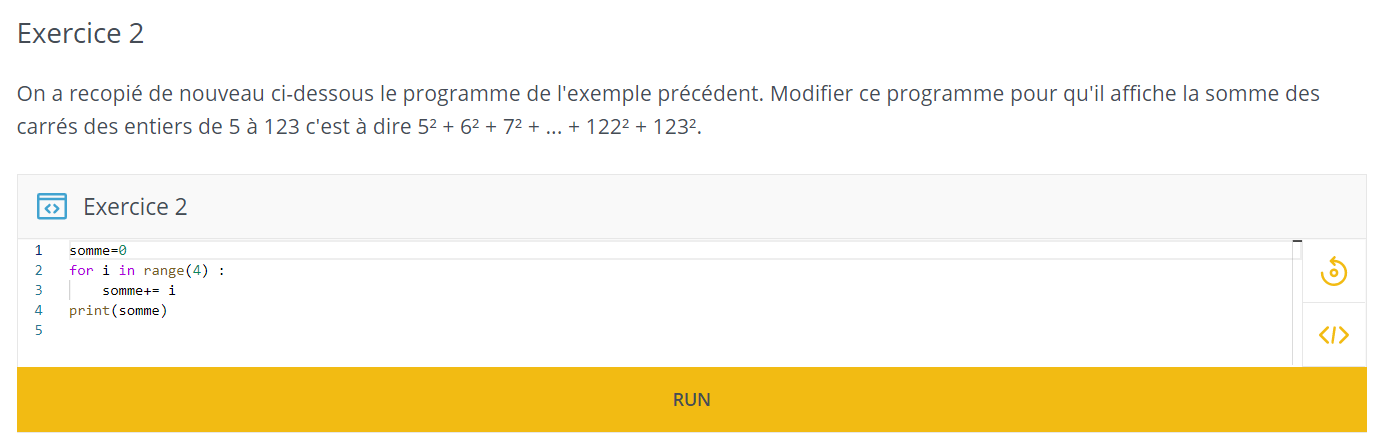The image size is (1396, 448).
Task: Click the print(somme) code line
Action: click(x=118, y=310)
